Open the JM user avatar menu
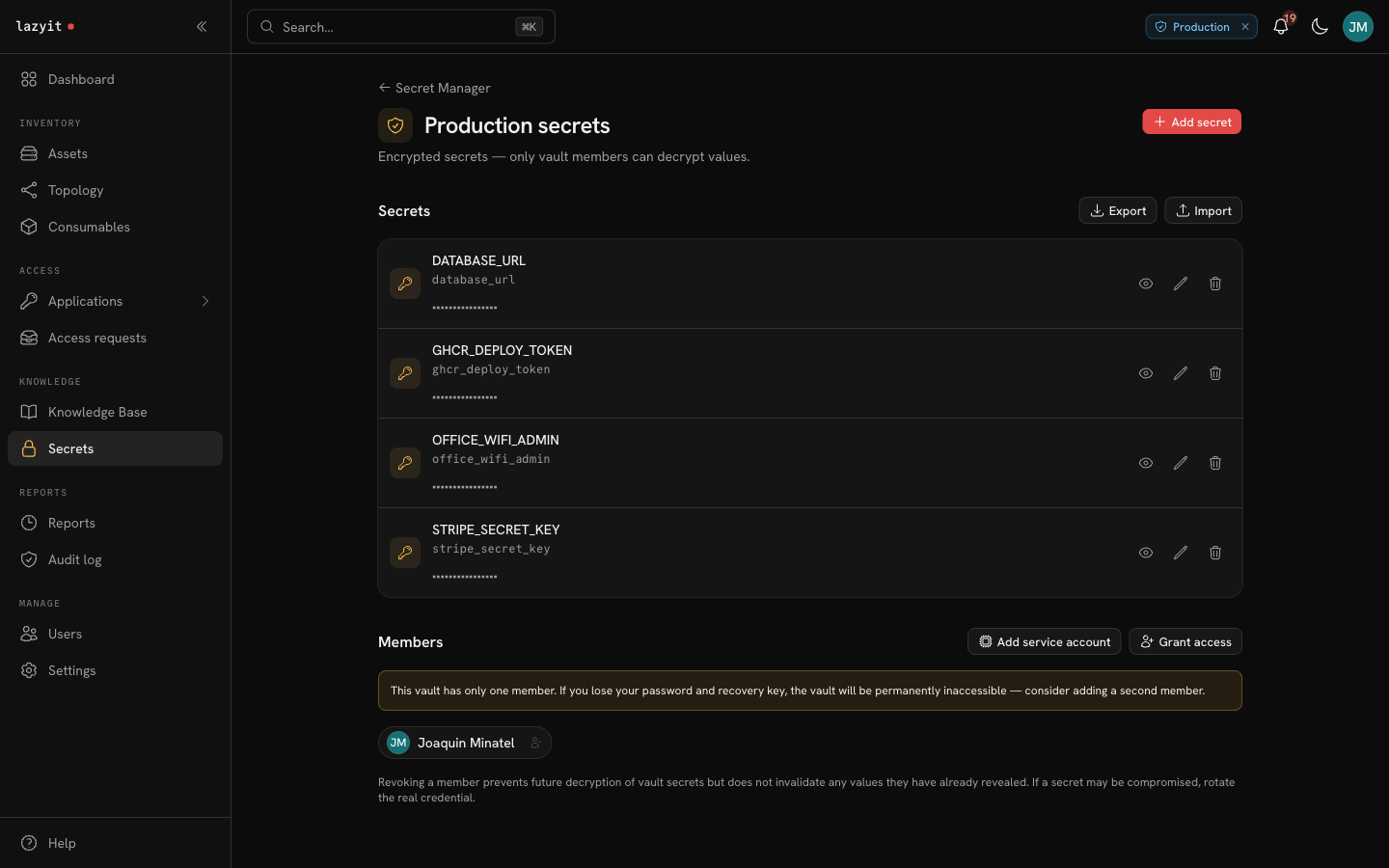1389x868 pixels. pyautogui.click(x=1358, y=27)
